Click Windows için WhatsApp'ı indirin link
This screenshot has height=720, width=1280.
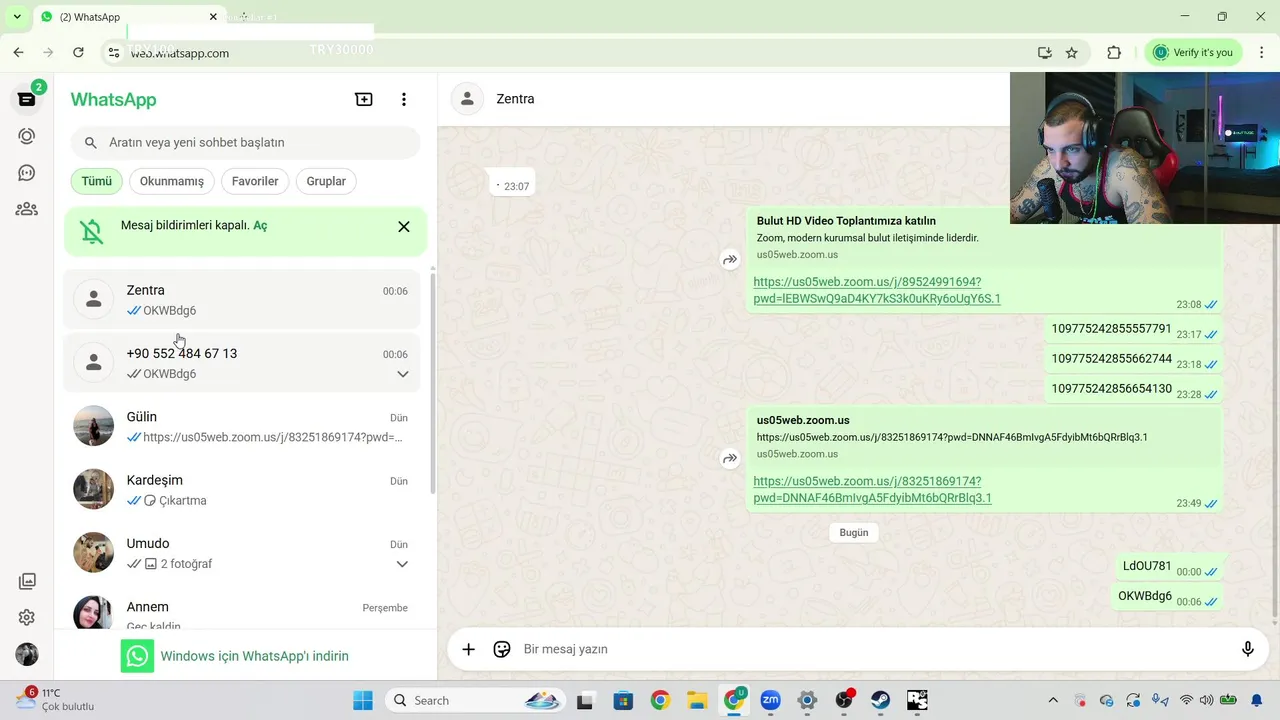[x=254, y=656]
